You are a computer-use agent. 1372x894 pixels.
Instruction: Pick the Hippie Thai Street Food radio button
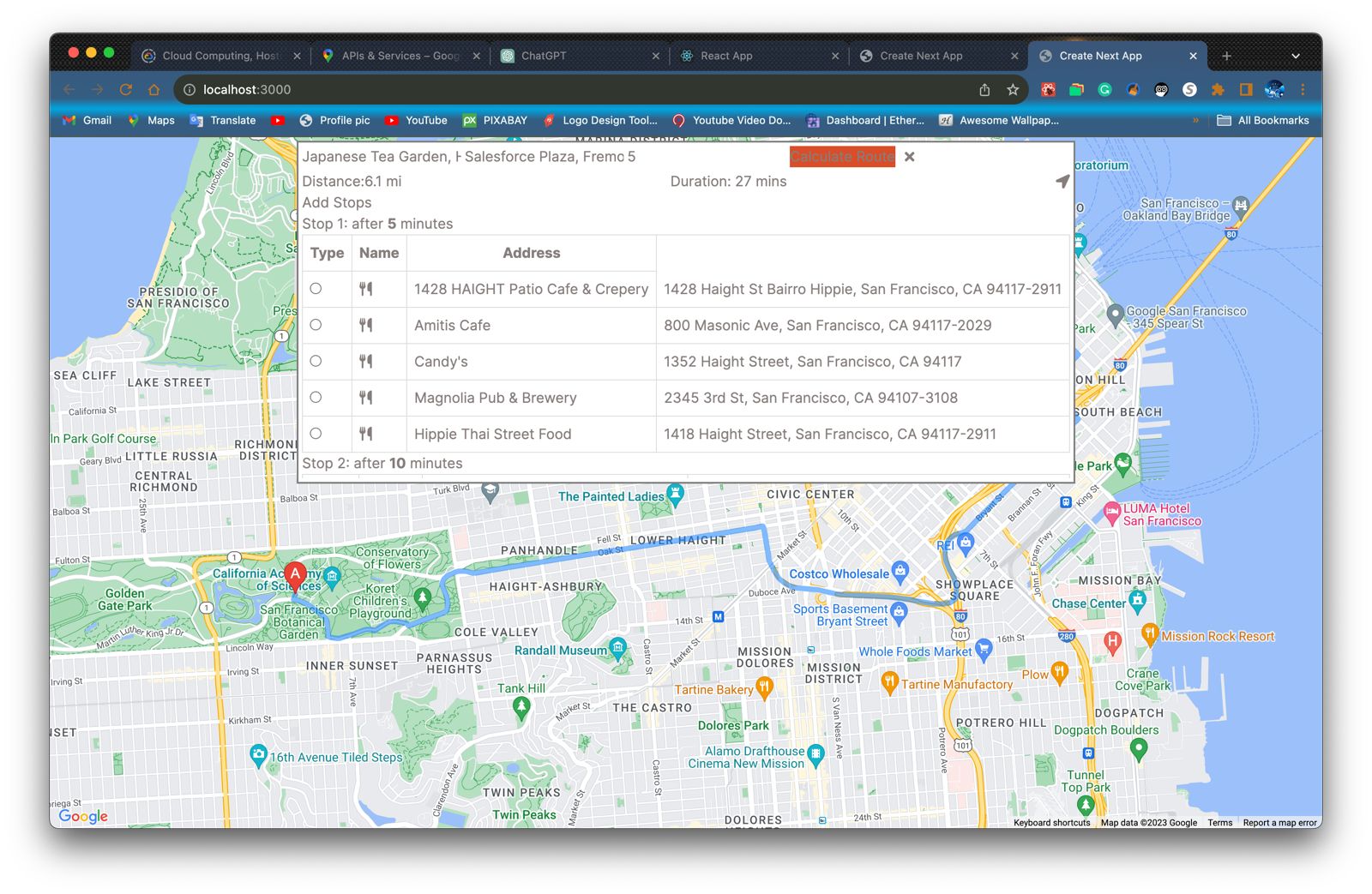click(316, 434)
